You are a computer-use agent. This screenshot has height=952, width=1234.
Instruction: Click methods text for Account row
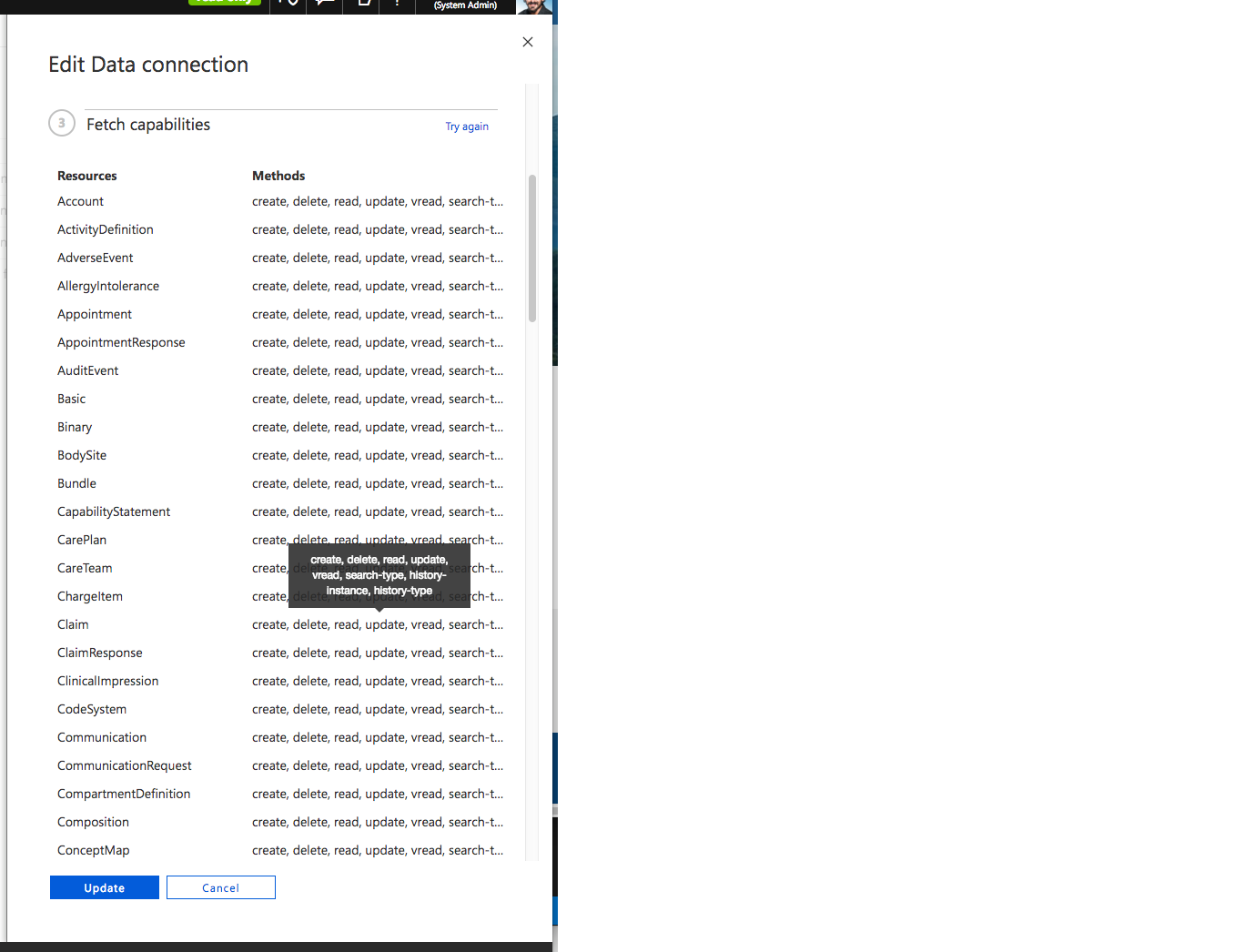point(378,201)
